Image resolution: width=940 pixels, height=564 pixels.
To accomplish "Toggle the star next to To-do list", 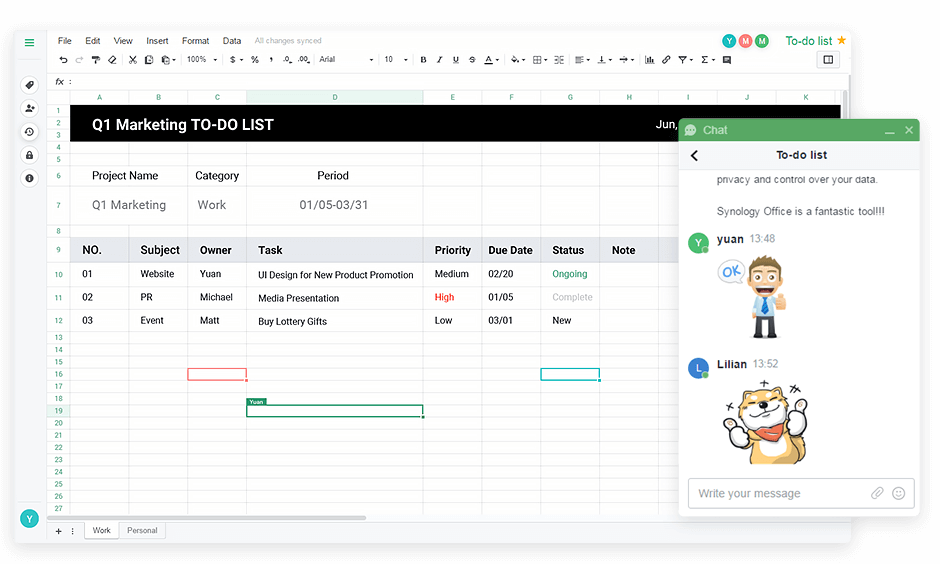I will pos(841,41).
